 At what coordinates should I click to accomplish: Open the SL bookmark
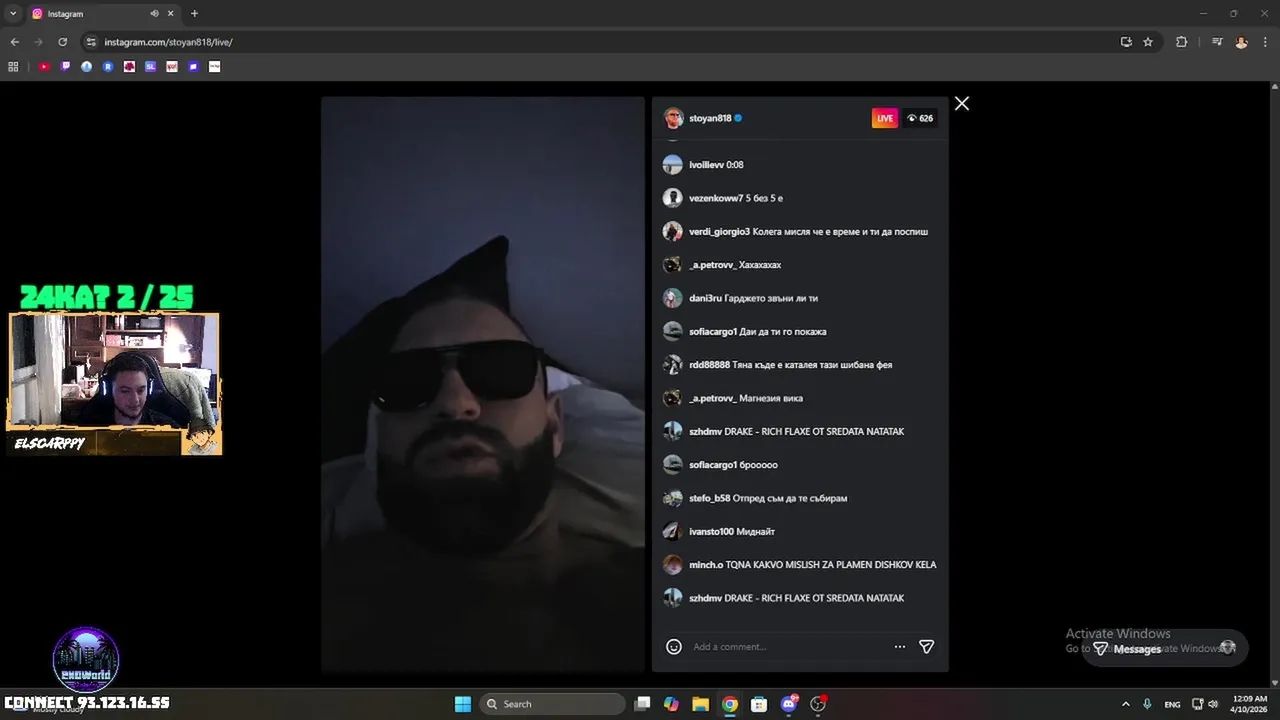point(151,67)
